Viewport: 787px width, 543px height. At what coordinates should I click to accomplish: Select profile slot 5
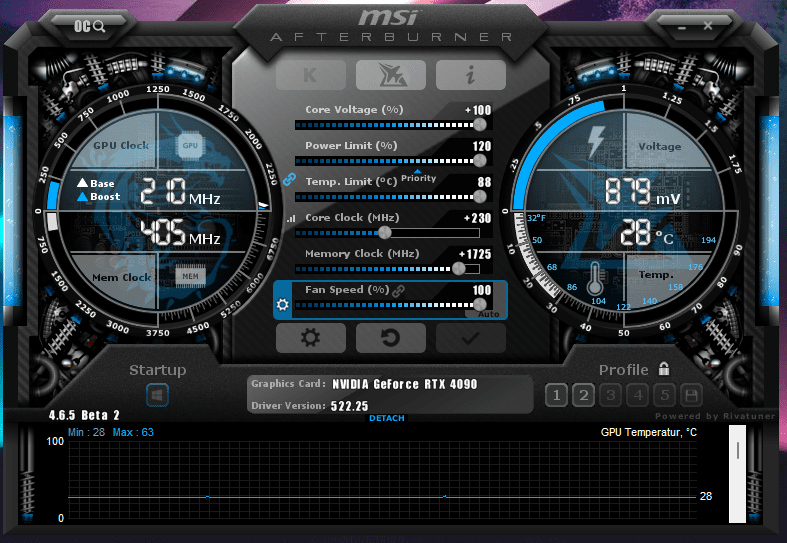click(665, 395)
